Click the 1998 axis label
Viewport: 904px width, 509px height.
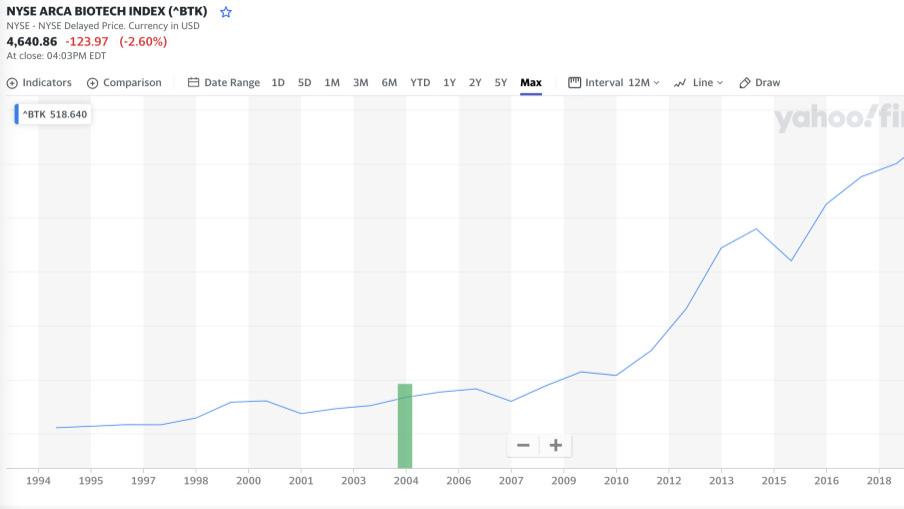click(x=195, y=481)
